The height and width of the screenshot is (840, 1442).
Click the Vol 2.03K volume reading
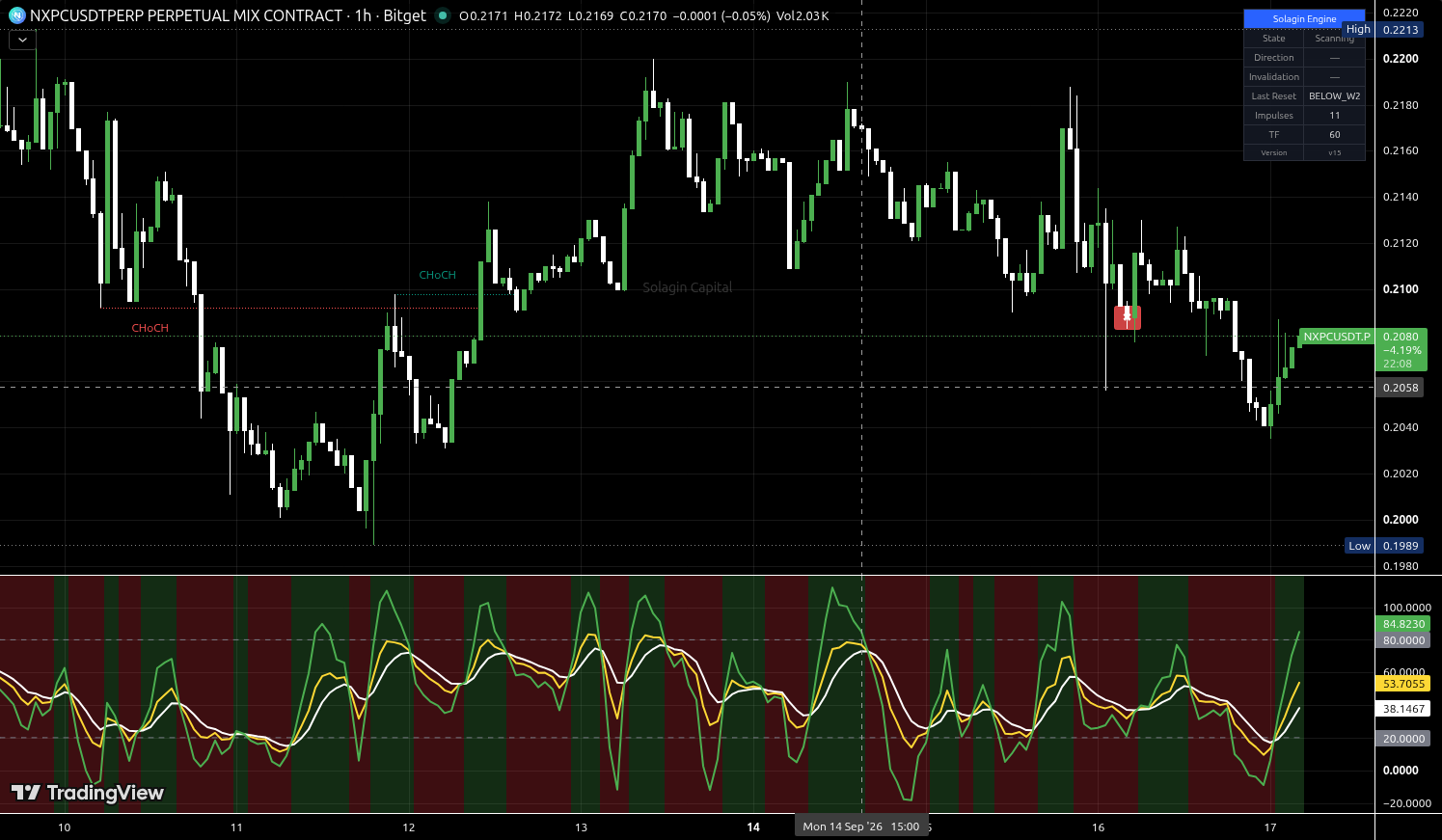[x=802, y=16]
